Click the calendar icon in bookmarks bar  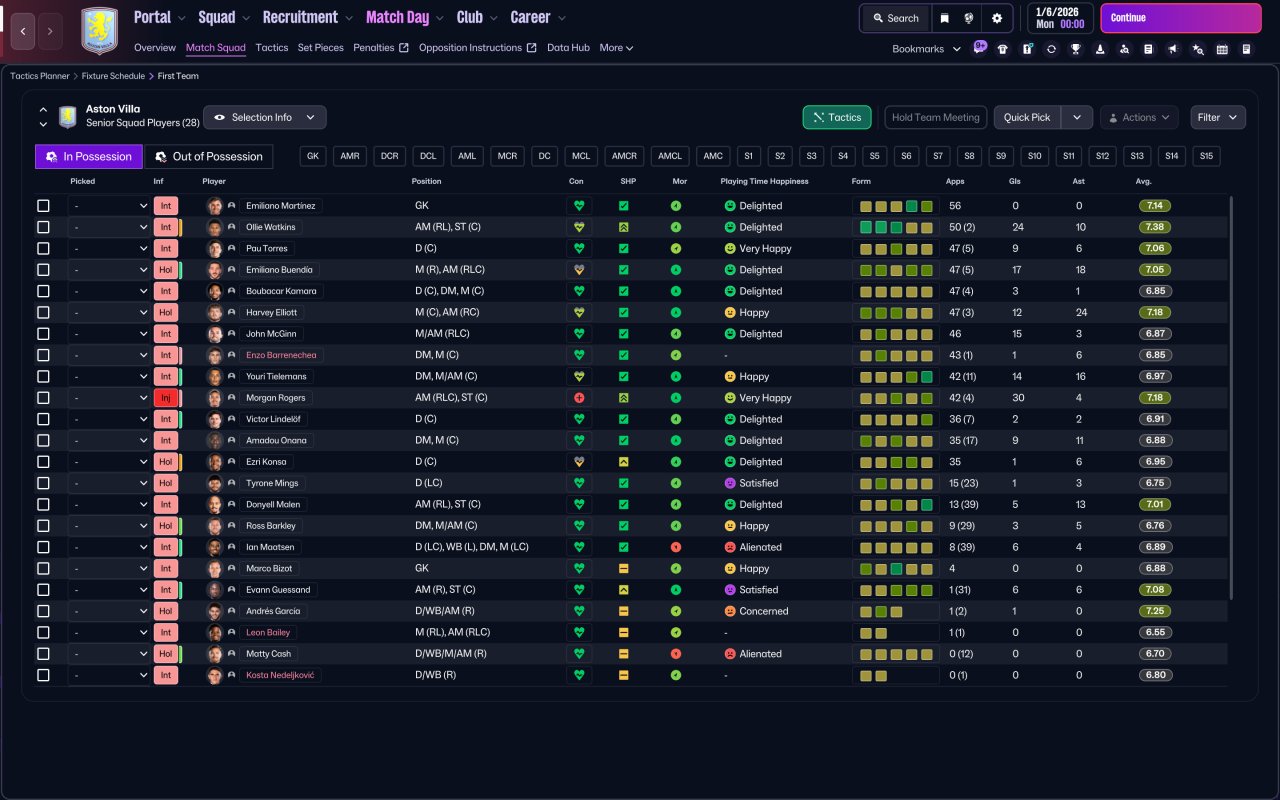tap(1222, 49)
